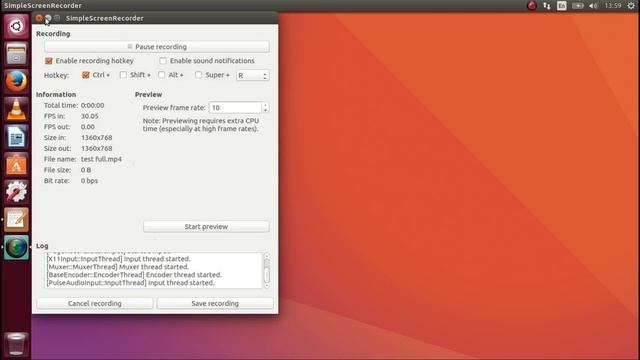Click Start preview button
640x360 pixels.
(x=206, y=227)
